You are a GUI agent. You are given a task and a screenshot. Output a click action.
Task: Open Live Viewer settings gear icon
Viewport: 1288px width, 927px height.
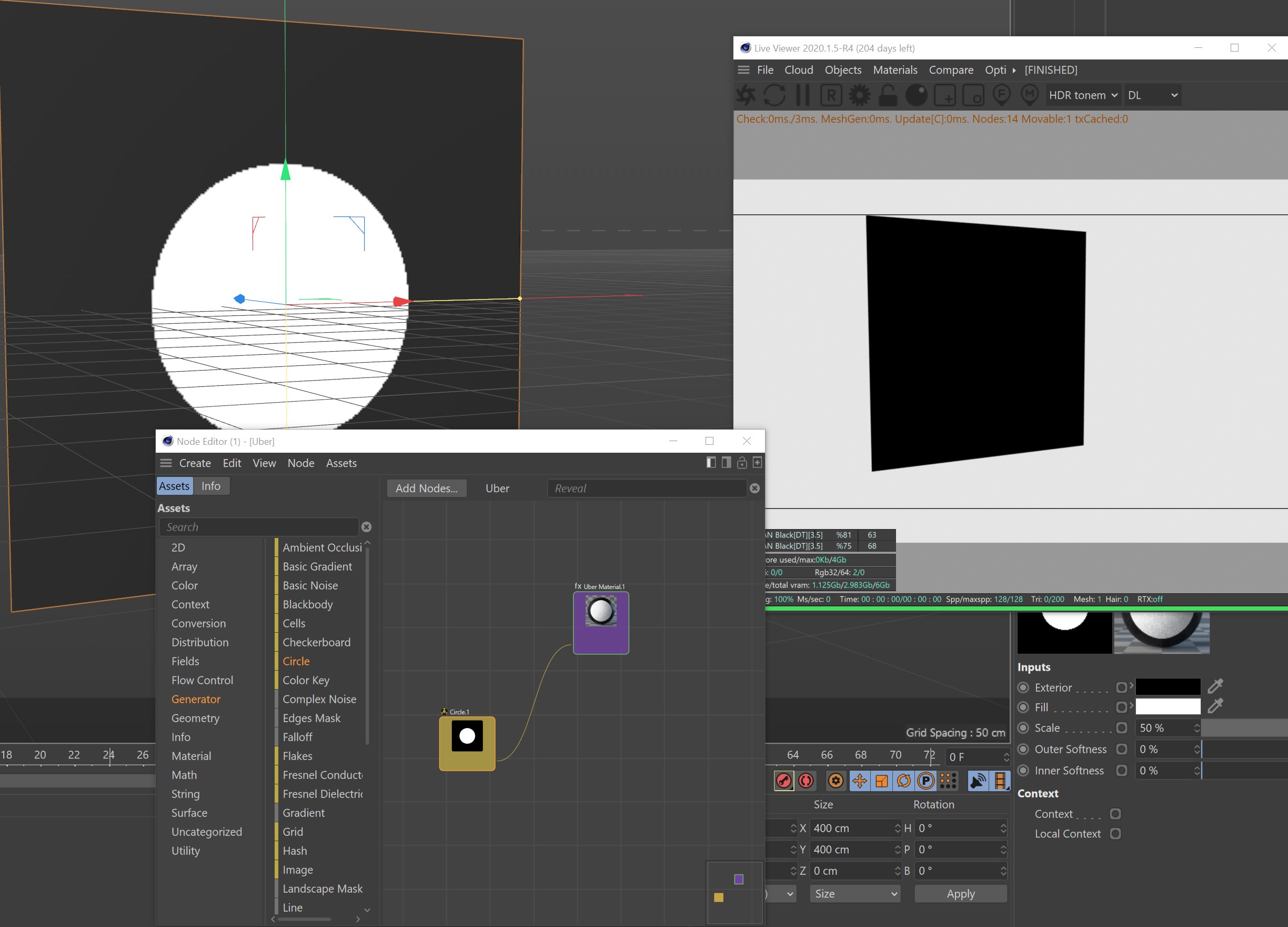pyautogui.click(x=859, y=95)
